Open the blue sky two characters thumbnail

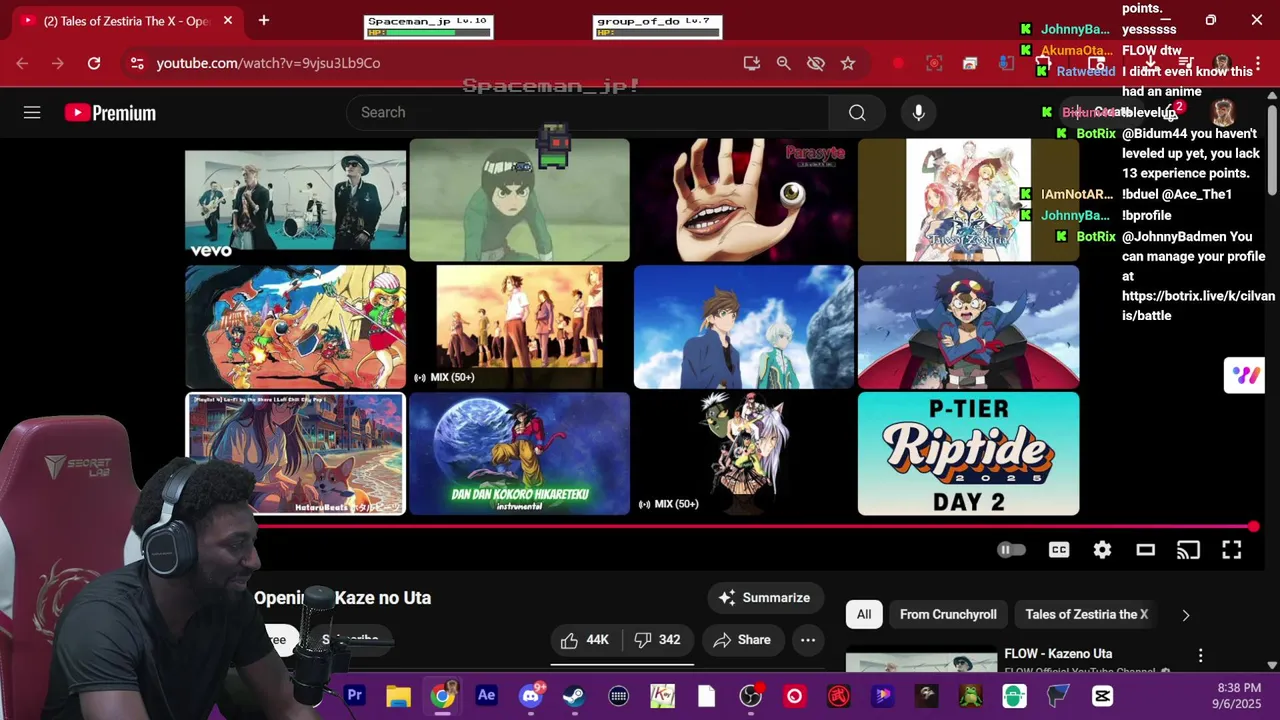point(744,327)
